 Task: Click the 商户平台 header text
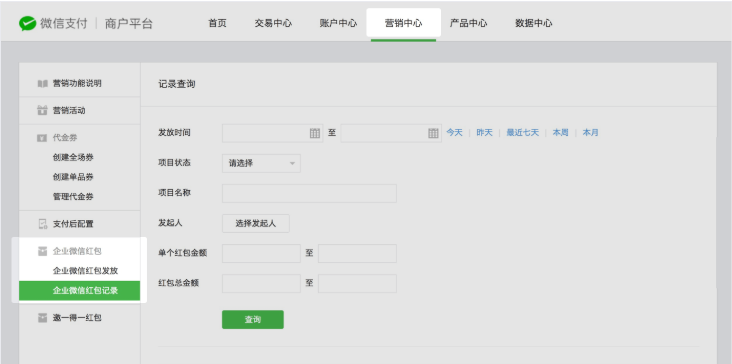(129, 23)
